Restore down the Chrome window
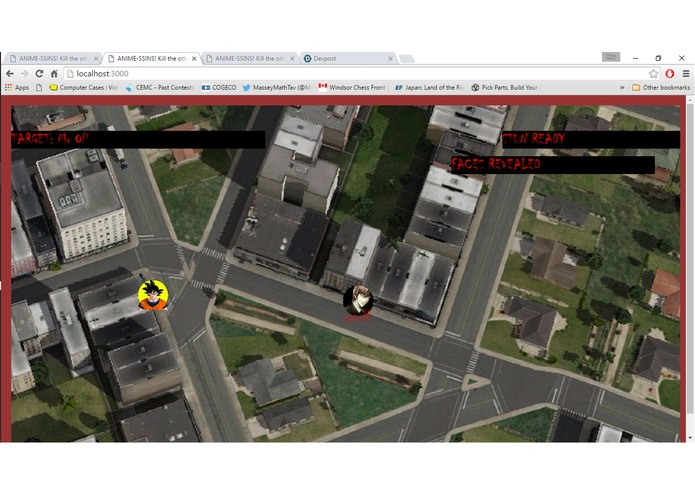This screenshot has width=695, height=494. [658, 58]
